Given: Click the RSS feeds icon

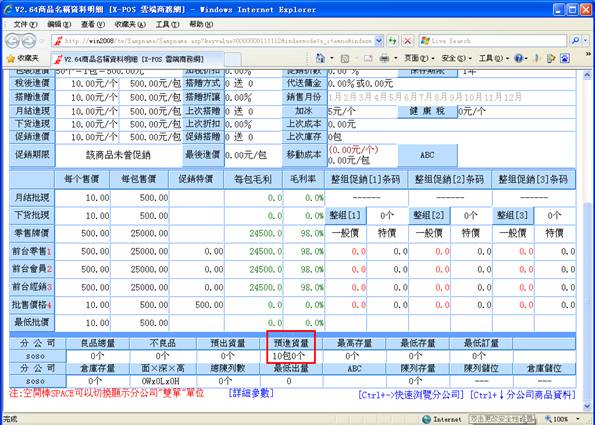Looking at the screenshot, I should [x=345, y=58].
